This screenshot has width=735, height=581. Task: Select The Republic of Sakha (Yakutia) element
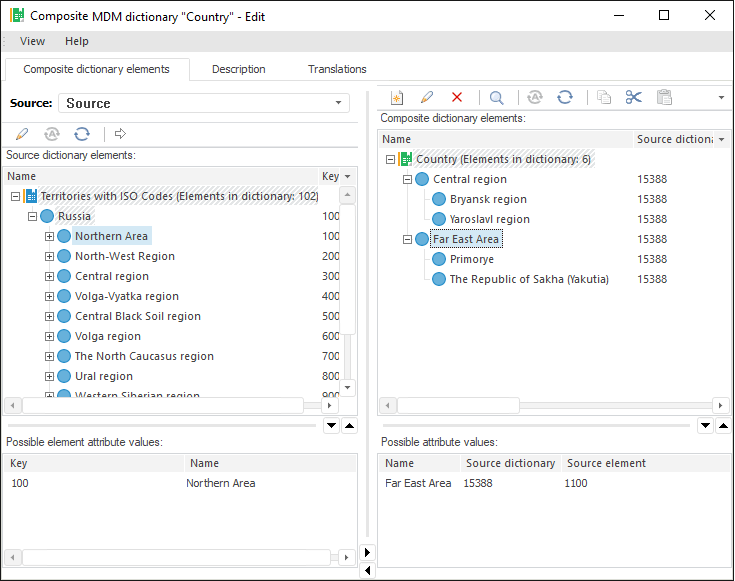click(x=528, y=279)
